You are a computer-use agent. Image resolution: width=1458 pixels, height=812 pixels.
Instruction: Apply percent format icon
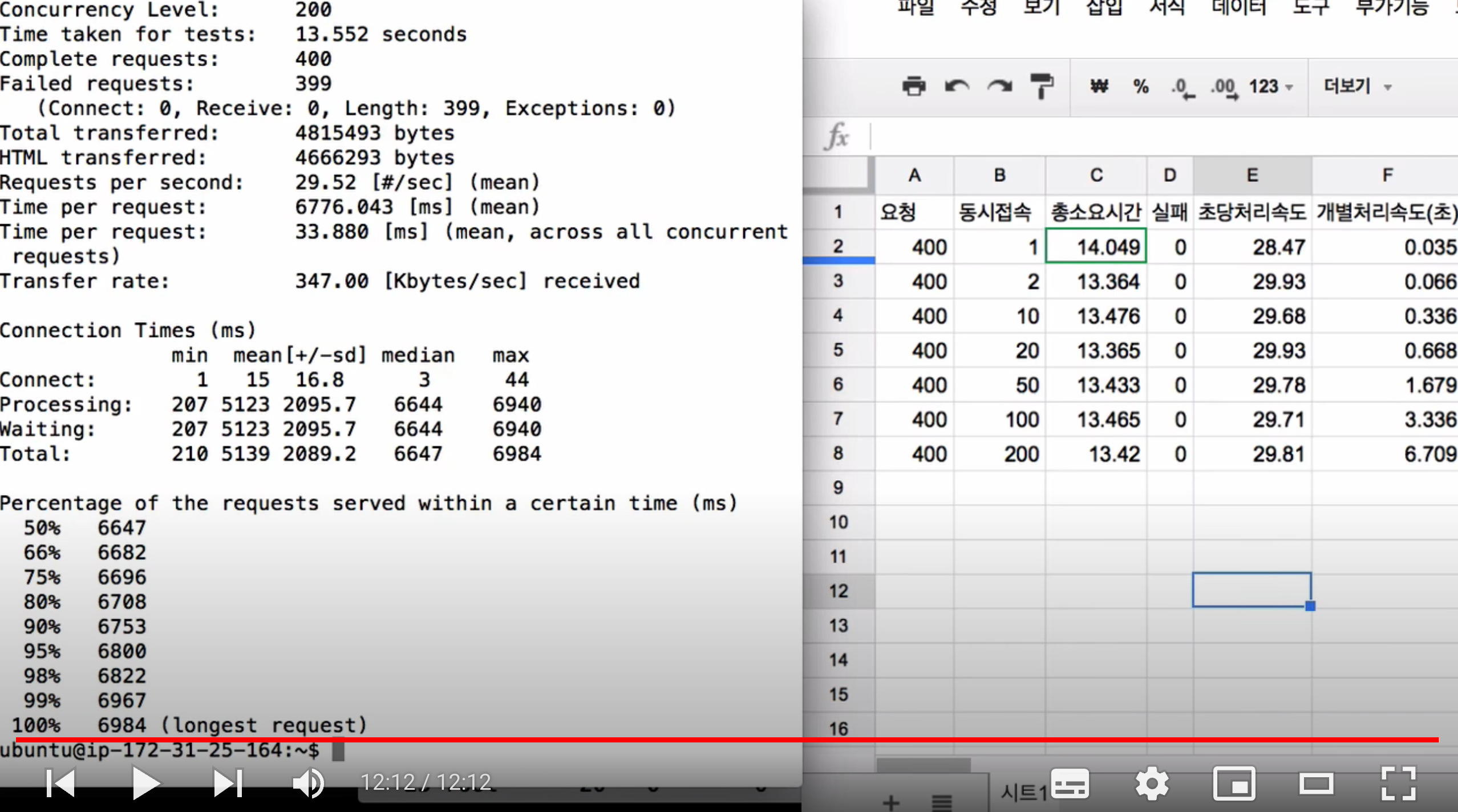pyautogui.click(x=1141, y=87)
